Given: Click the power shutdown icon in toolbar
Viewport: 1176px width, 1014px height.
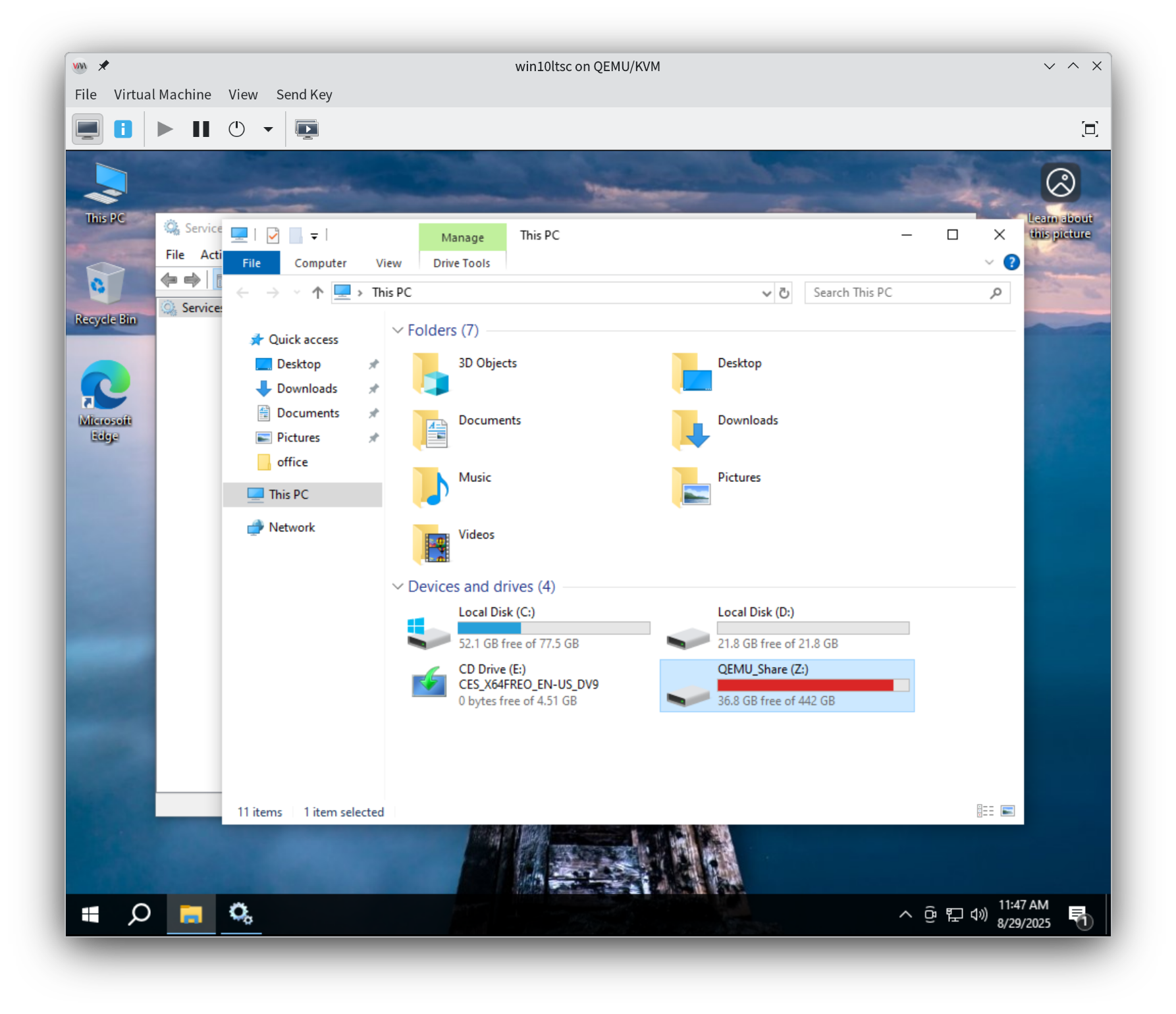Looking at the screenshot, I should [x=236, y=129].
